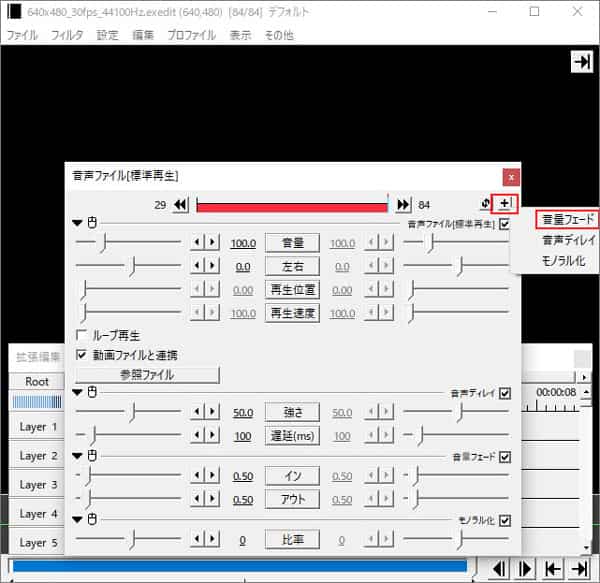Image resolution: width=600 pixels, height=583 pixels.
Task: Decrease left 音量 value with arrow
Action: click(197, 242)
